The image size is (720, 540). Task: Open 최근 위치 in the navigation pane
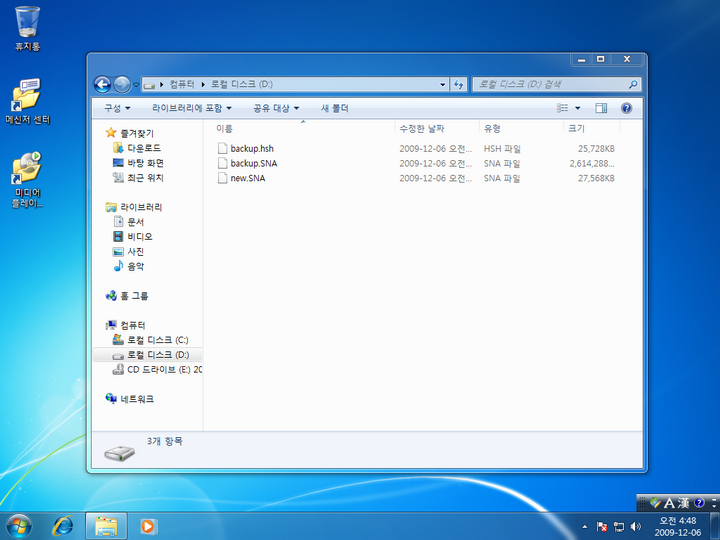(x=145, y=177)
